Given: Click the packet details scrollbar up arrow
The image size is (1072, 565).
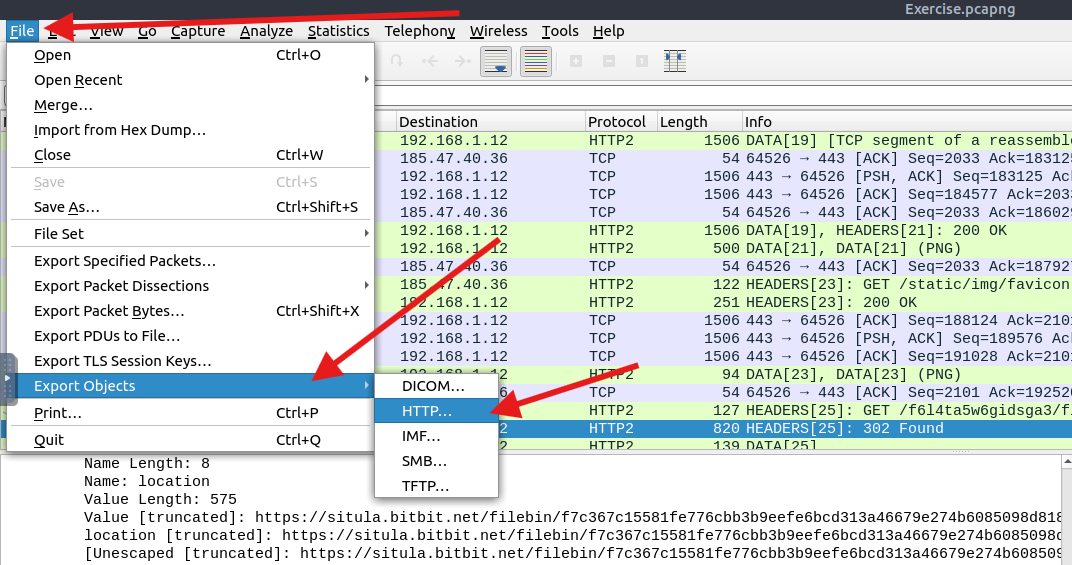Looking at the screenshot, I should [x=1067, y=463].
